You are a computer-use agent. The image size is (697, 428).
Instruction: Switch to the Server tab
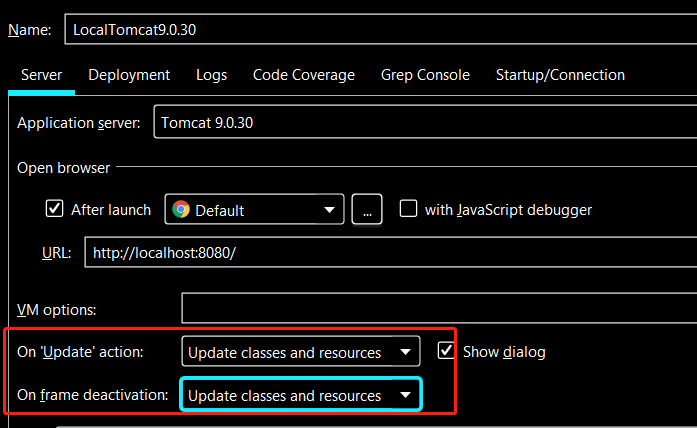[41, 75]
